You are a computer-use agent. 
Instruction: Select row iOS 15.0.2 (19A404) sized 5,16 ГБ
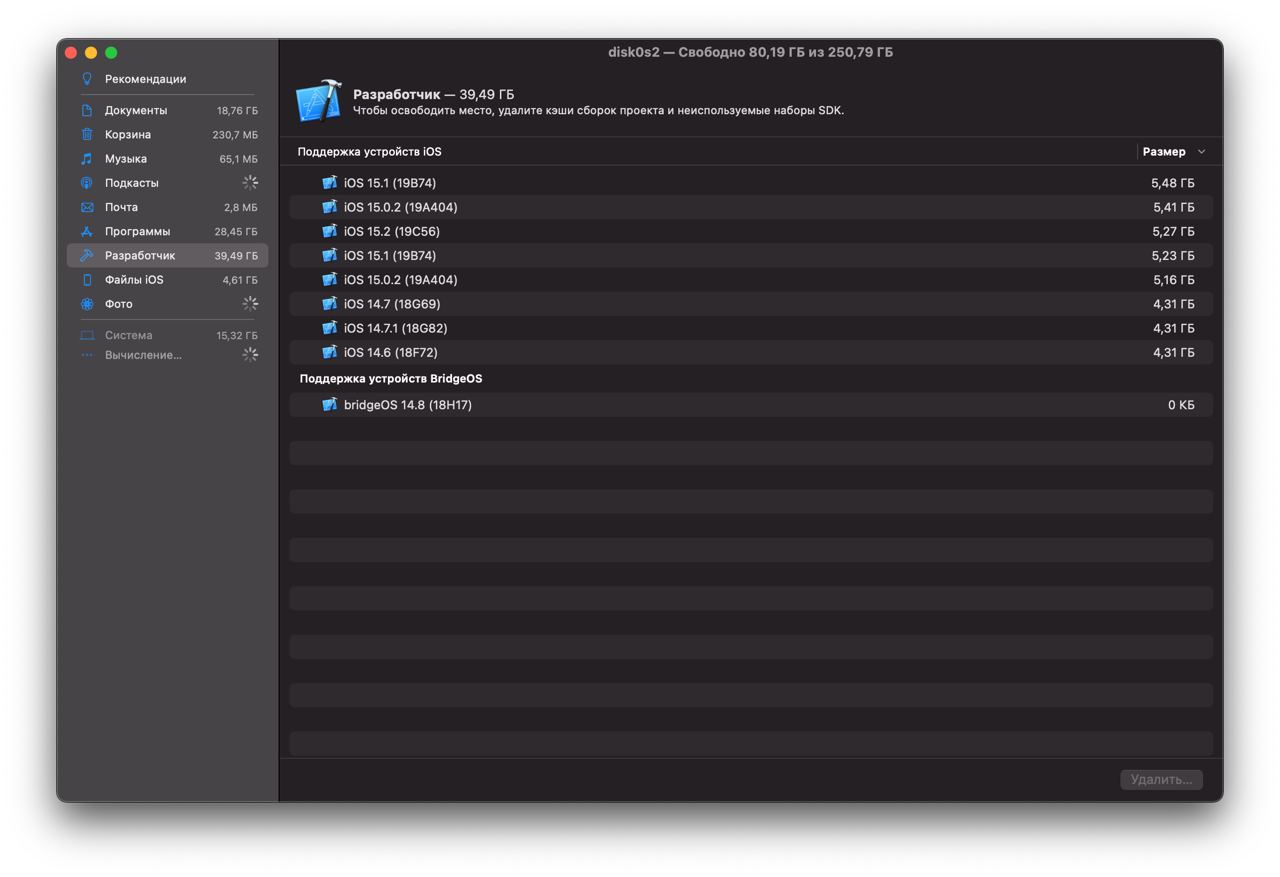tap(751, 280)
